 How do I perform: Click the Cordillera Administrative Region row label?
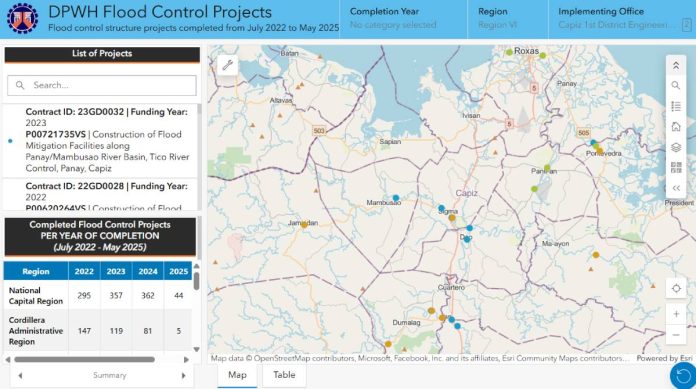click(36, 331)
